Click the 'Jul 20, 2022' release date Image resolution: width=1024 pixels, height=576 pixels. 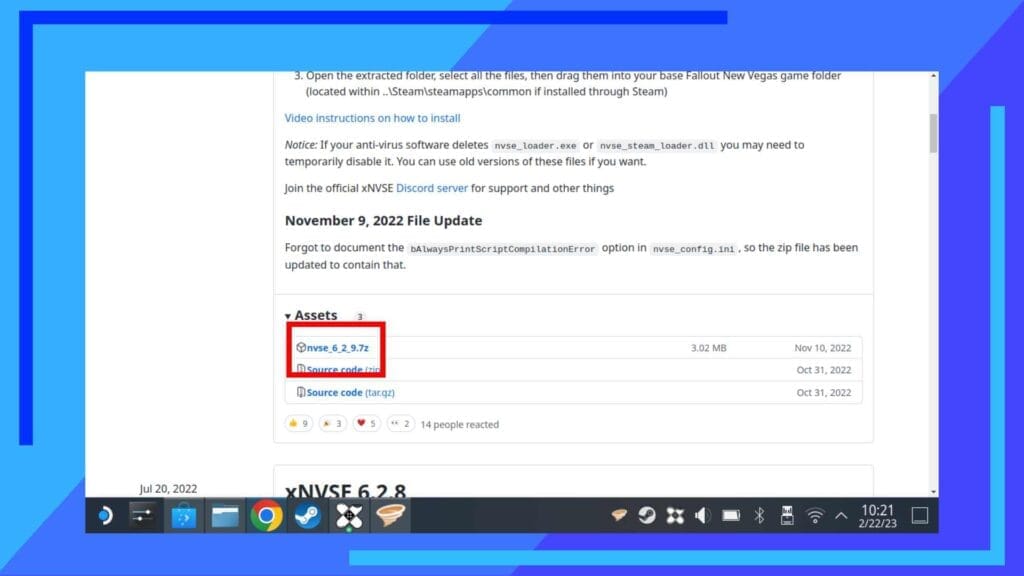tap(168, 488)
